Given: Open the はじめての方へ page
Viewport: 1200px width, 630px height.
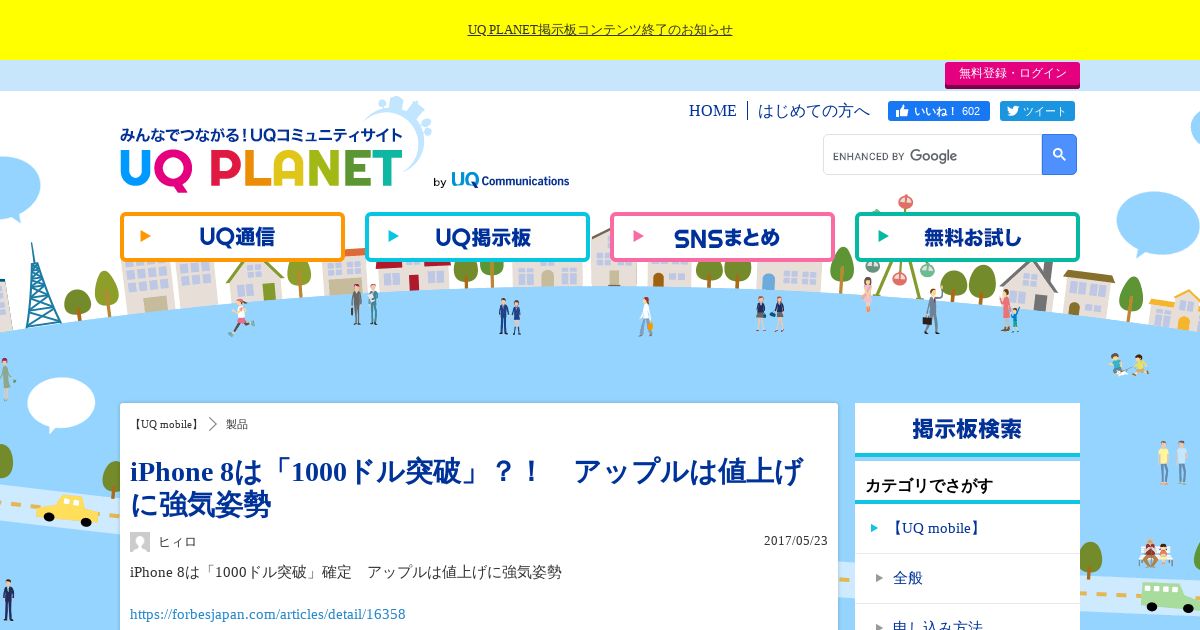Looking at the screenshot, I should (x=814, y=111).
